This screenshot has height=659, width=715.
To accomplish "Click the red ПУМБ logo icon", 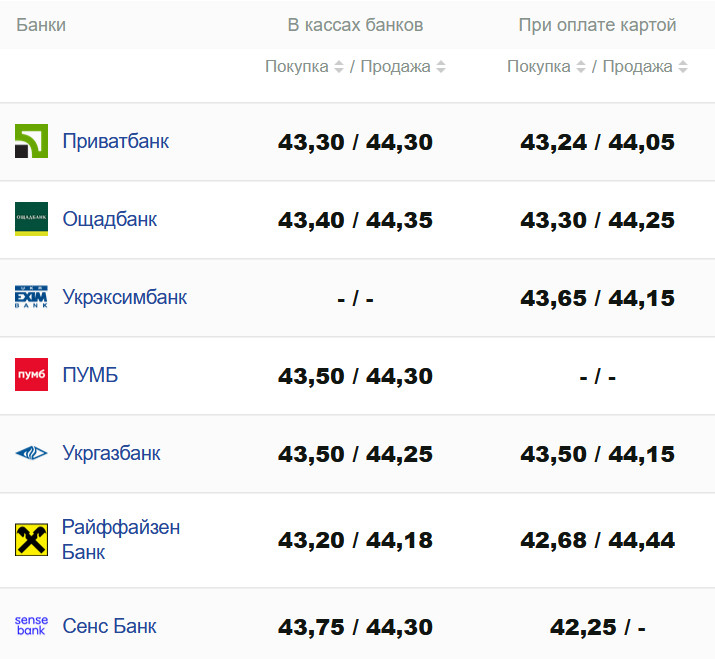I will [x=31, y=375].
